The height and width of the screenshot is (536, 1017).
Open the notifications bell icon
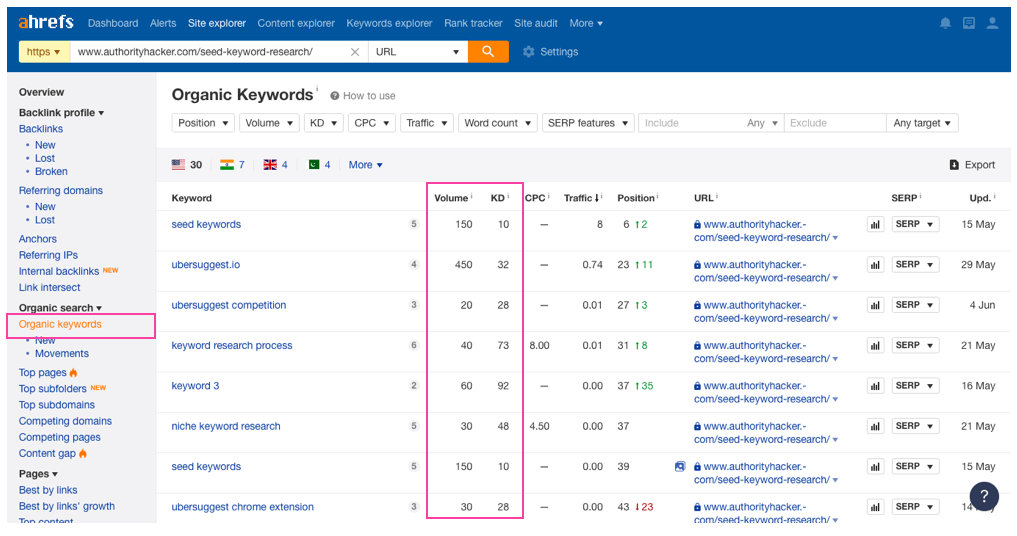pyautogui.click(x=945, y=23)
